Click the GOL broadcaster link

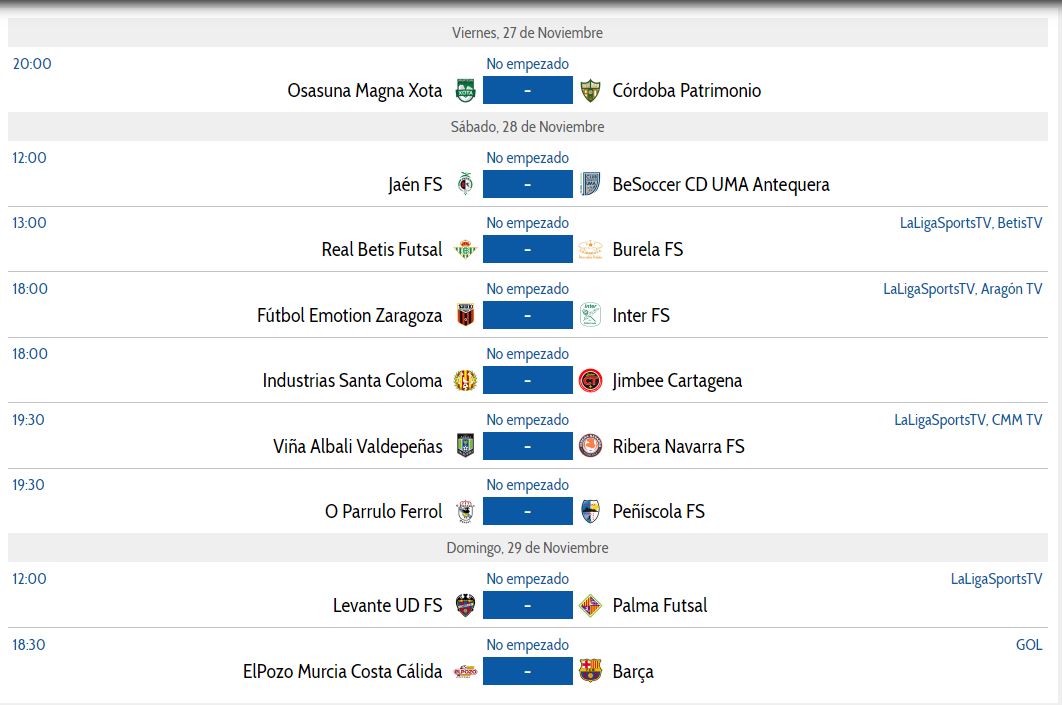(1028, 645)
